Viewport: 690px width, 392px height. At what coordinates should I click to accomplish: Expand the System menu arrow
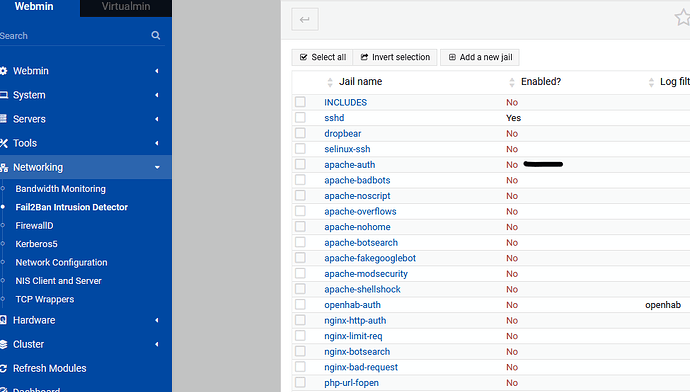pyautogui.click(x=157, y=95)
